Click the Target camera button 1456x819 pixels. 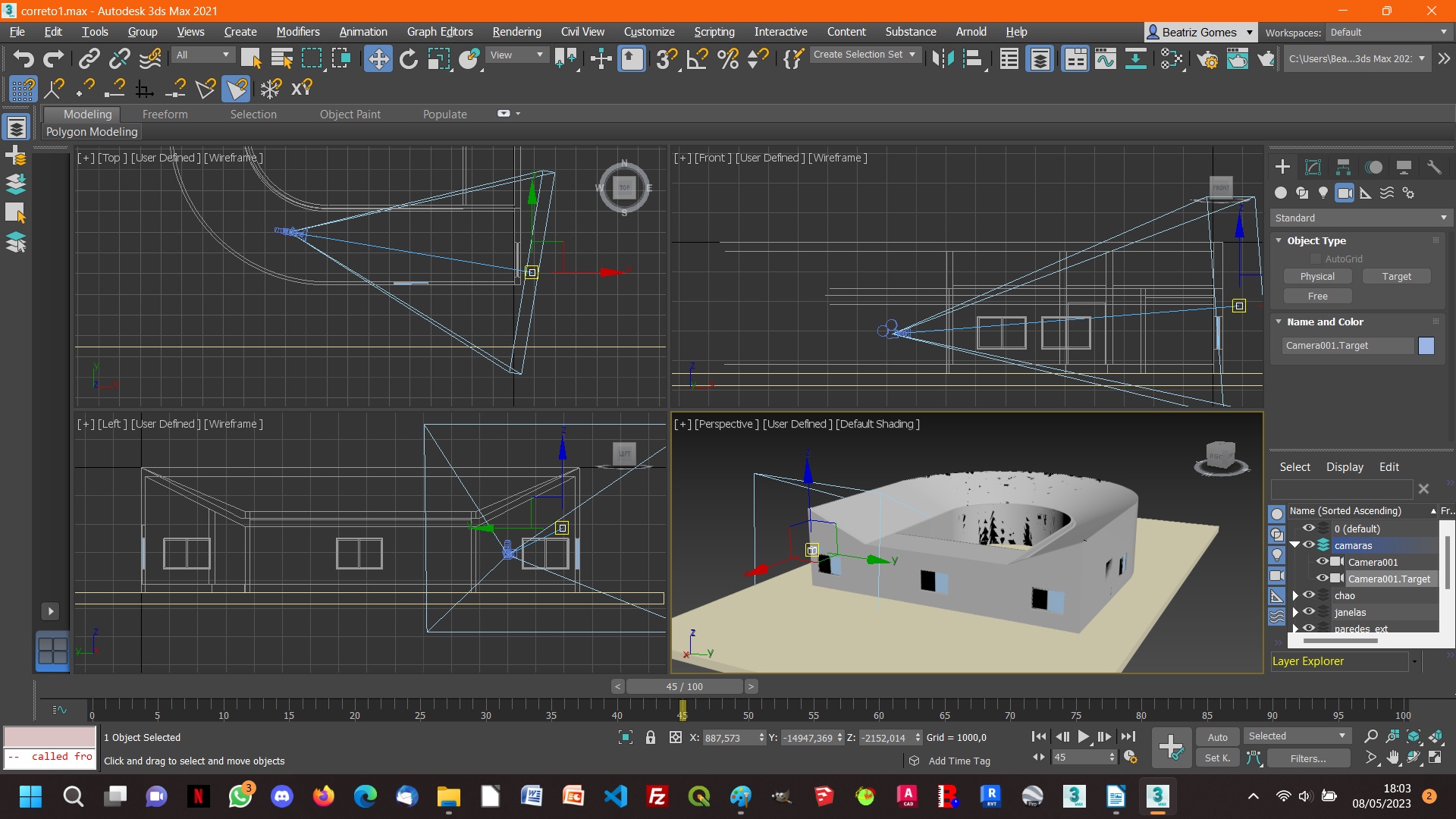(x=1396, y=276)
